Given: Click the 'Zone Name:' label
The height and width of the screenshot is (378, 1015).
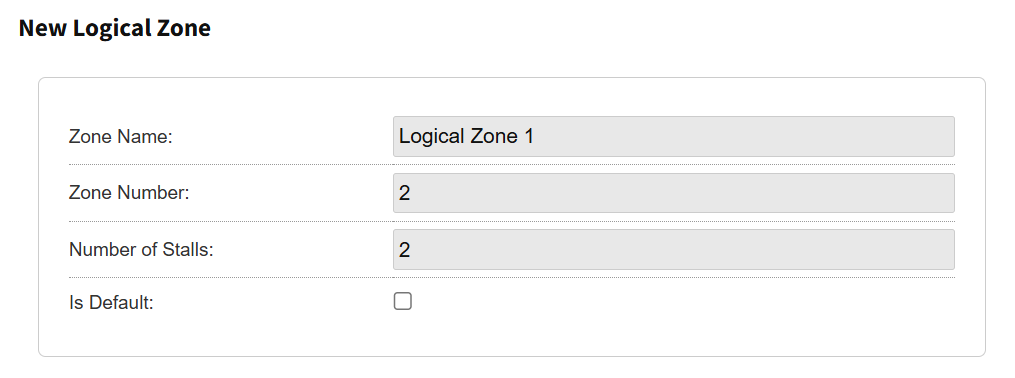Looking at the screenshot, I should [x=121, y=137].
